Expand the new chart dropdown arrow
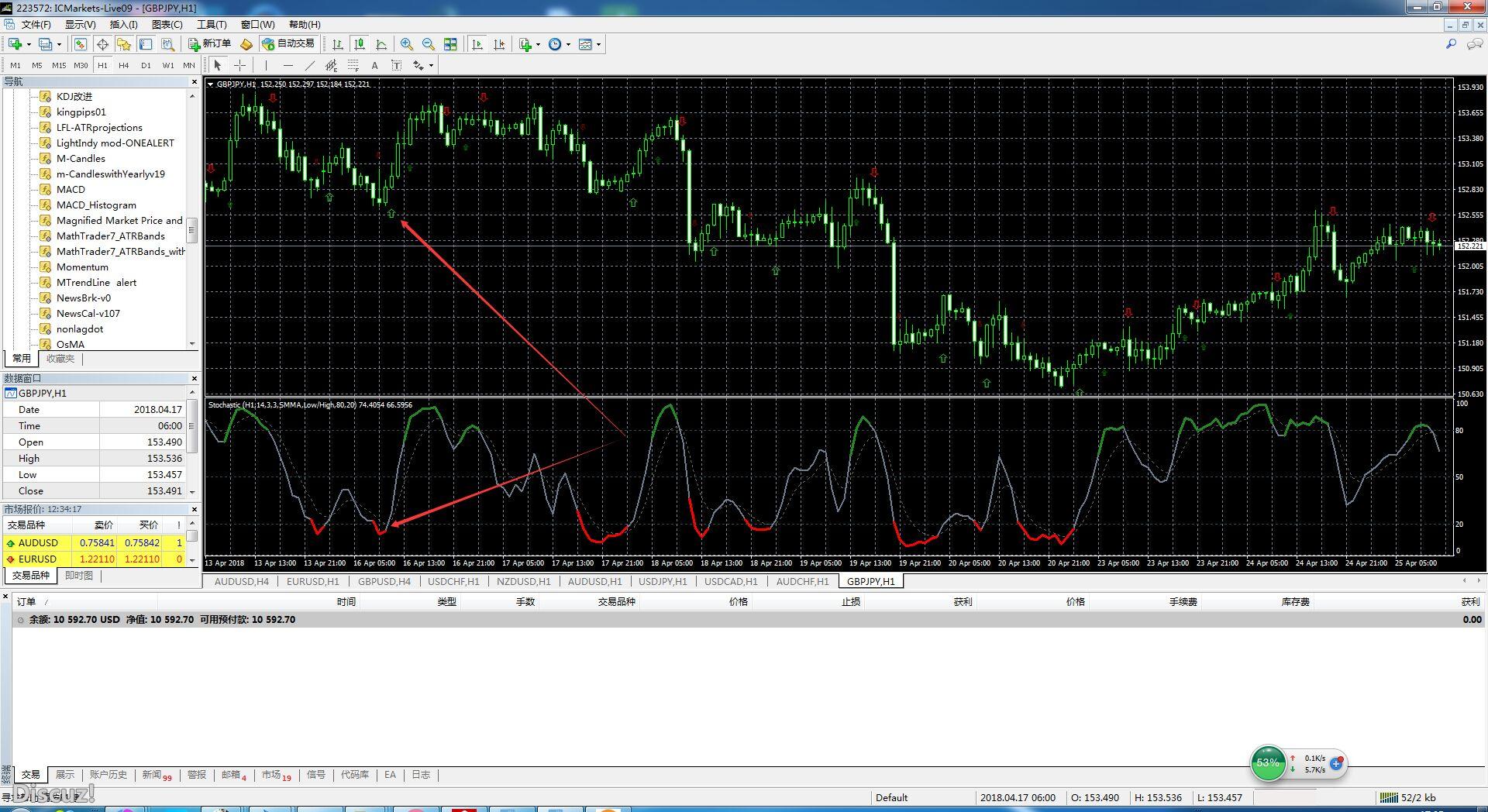The width and height of the screenshot is (1488, 812). point(29,44)
